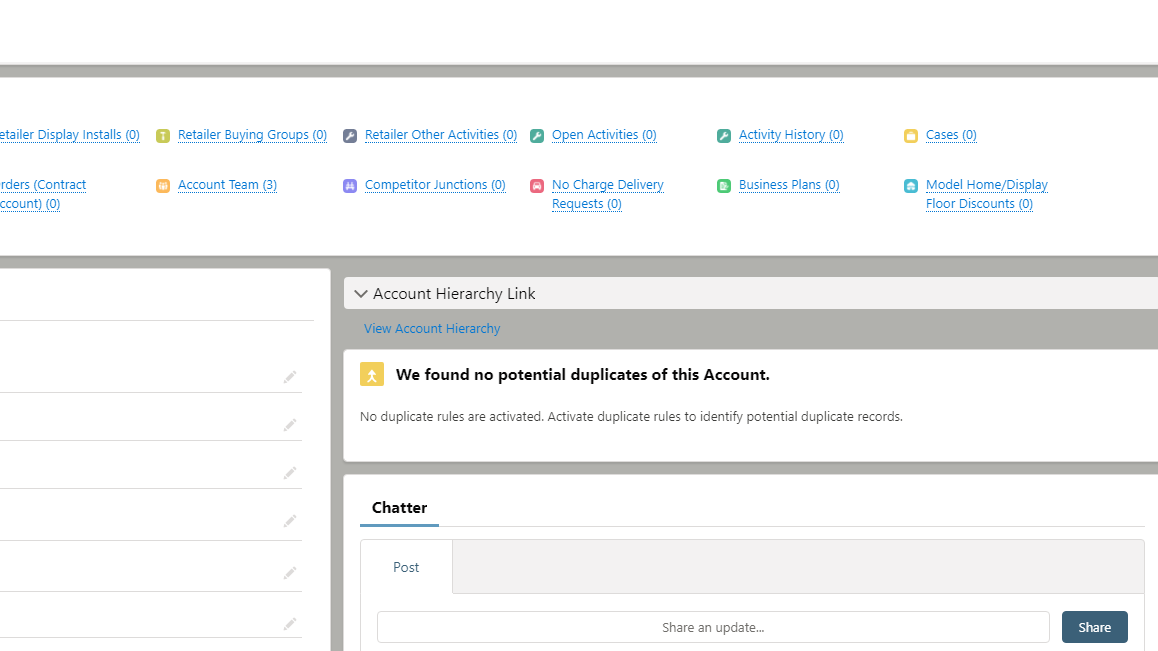
Task: Click the Retailer Buying Groups icon
Action: tap(163, 136)
